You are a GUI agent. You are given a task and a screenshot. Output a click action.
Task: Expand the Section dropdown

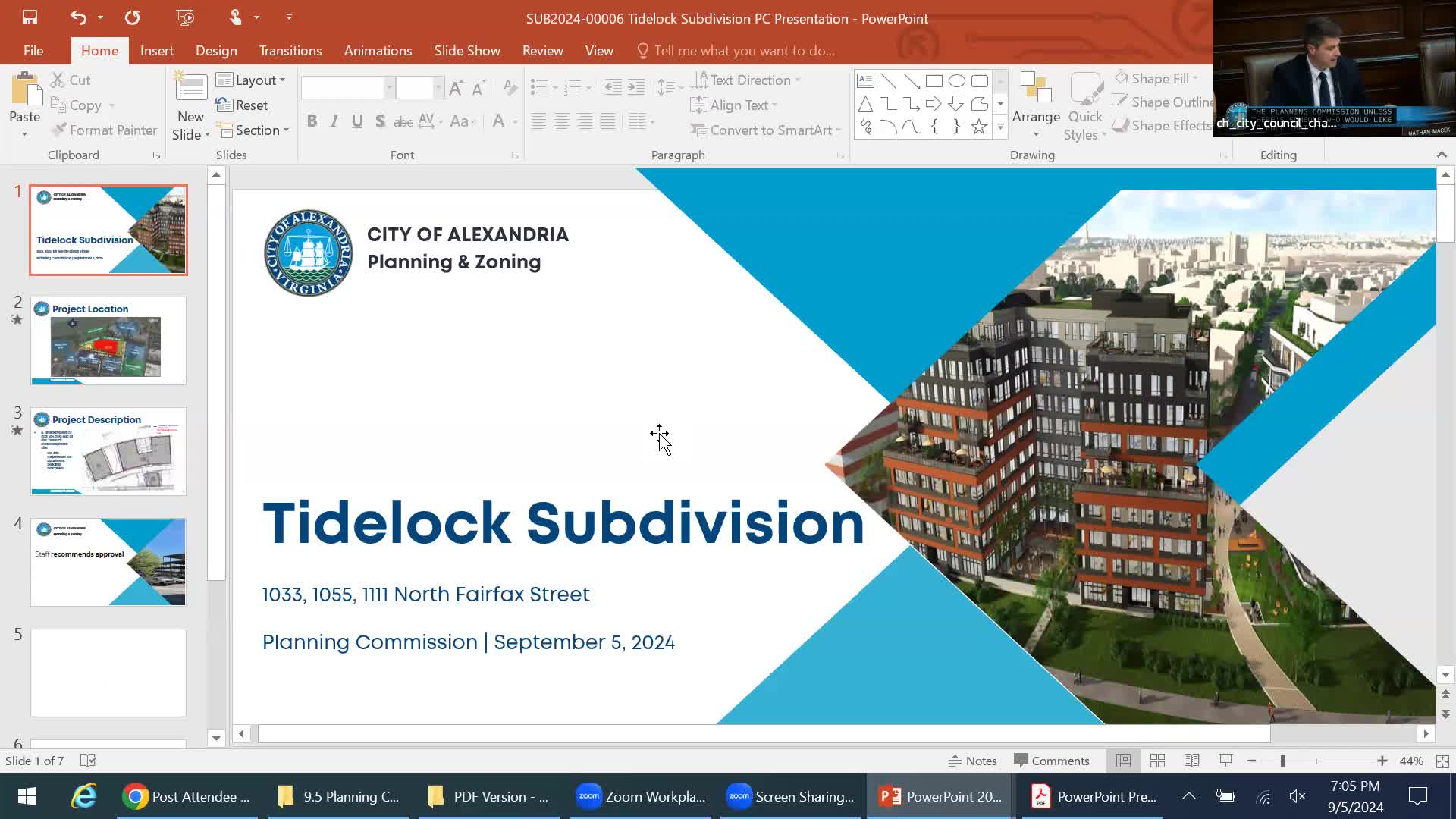[254, 130]
